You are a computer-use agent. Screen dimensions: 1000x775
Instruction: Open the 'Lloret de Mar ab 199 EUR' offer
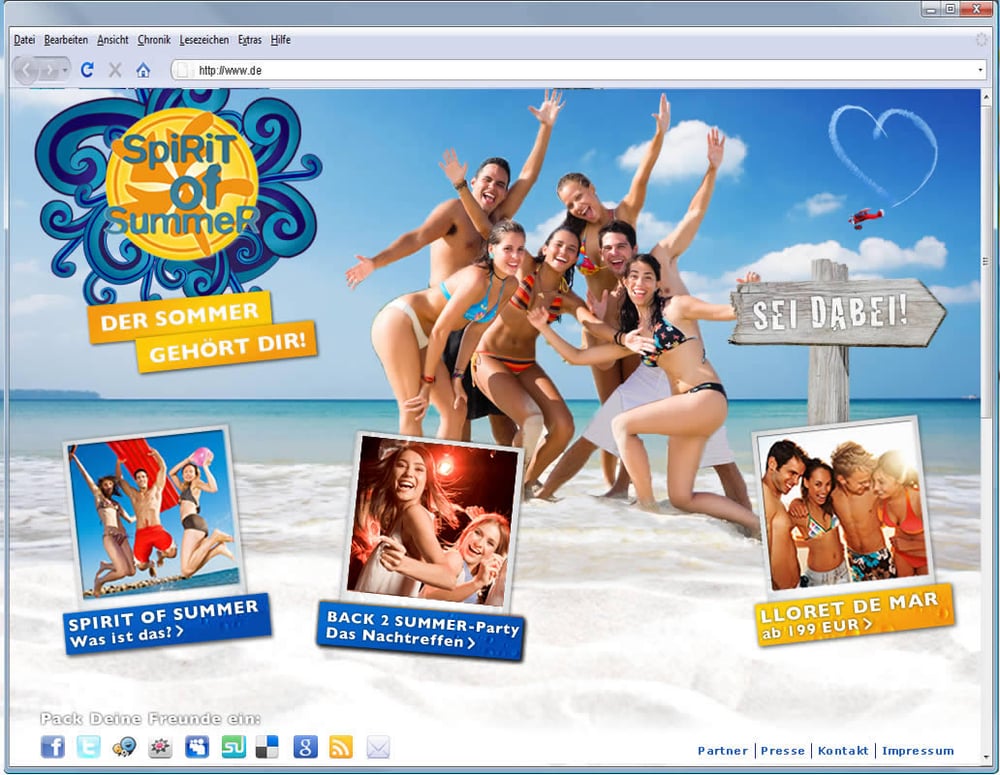855,614
